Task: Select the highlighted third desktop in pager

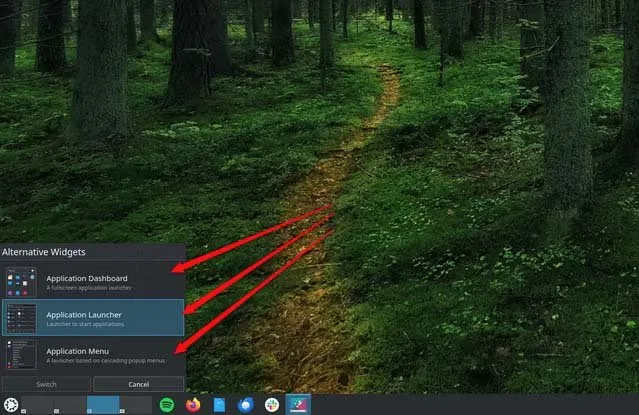Action: point(103,405)
